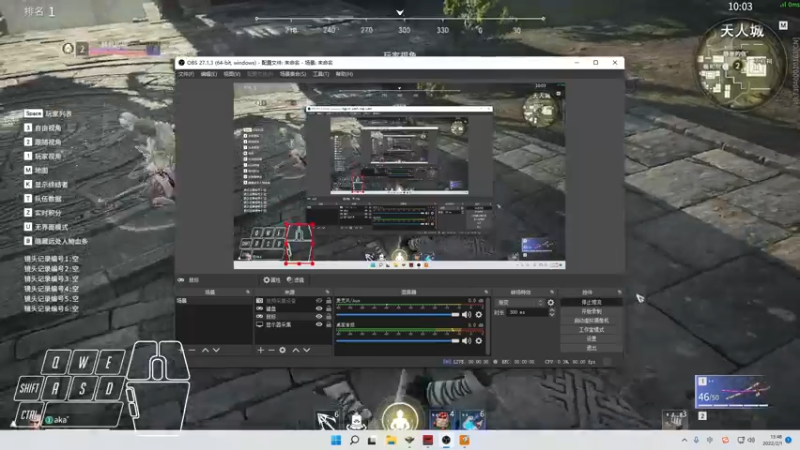Open transition properties gear next to 渐变

(551, 303)
